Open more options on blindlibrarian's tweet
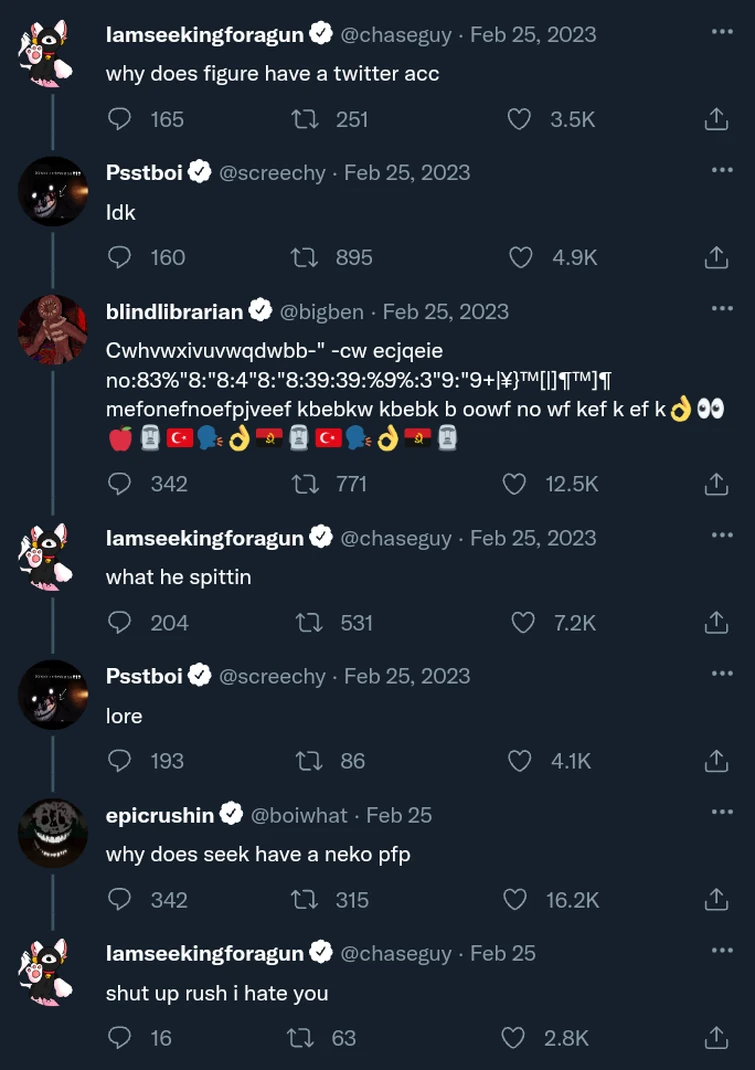This screenshot has width=755, height=1070. pos(722,309)
